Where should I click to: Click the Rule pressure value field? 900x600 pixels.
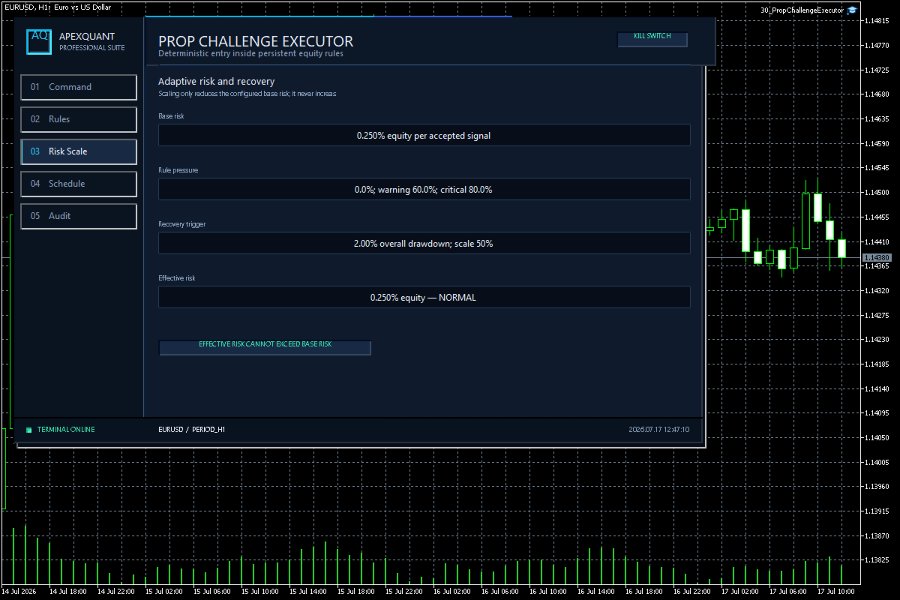[424, 189]
